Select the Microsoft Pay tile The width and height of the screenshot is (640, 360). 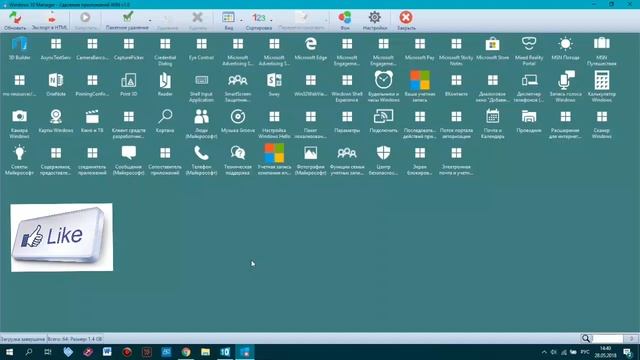[x=420, y=48]
